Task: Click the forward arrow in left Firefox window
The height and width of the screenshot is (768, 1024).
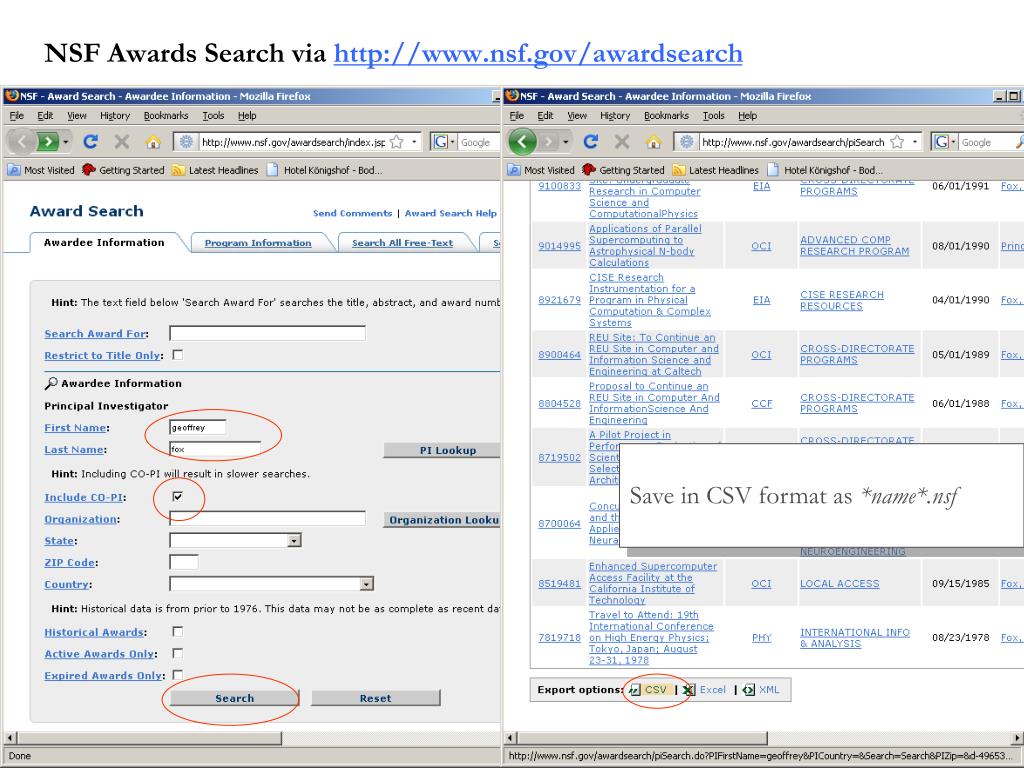Action: click(x=48, y=142)
